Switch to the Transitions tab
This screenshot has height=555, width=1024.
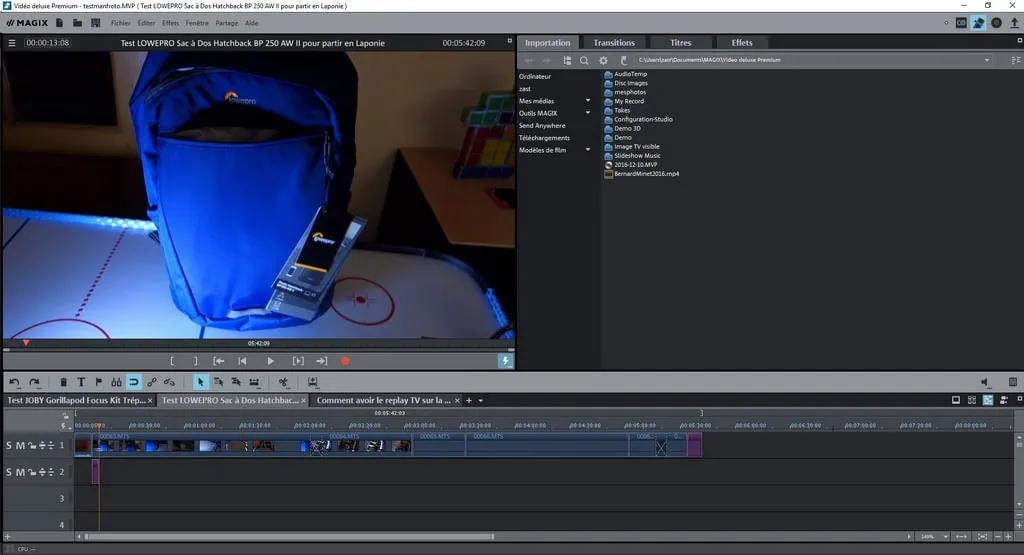click(x=613, y=43)
